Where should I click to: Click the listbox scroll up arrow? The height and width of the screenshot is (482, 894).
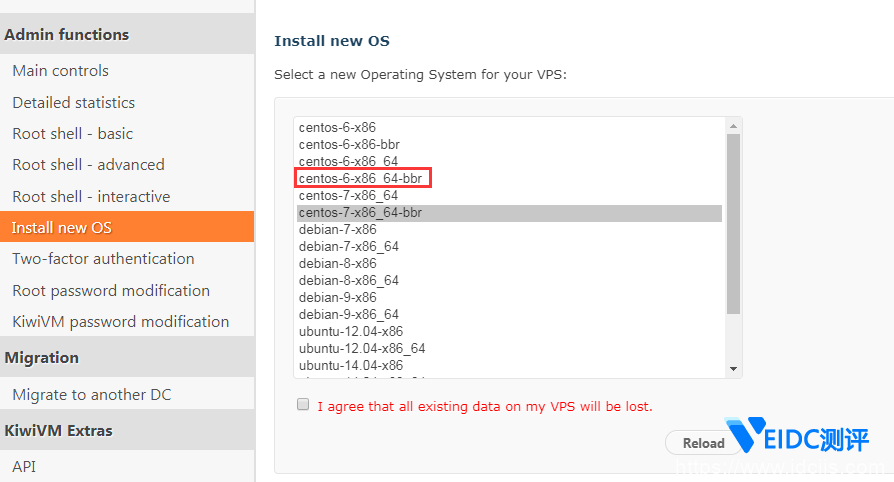click(x=733, y=126)
